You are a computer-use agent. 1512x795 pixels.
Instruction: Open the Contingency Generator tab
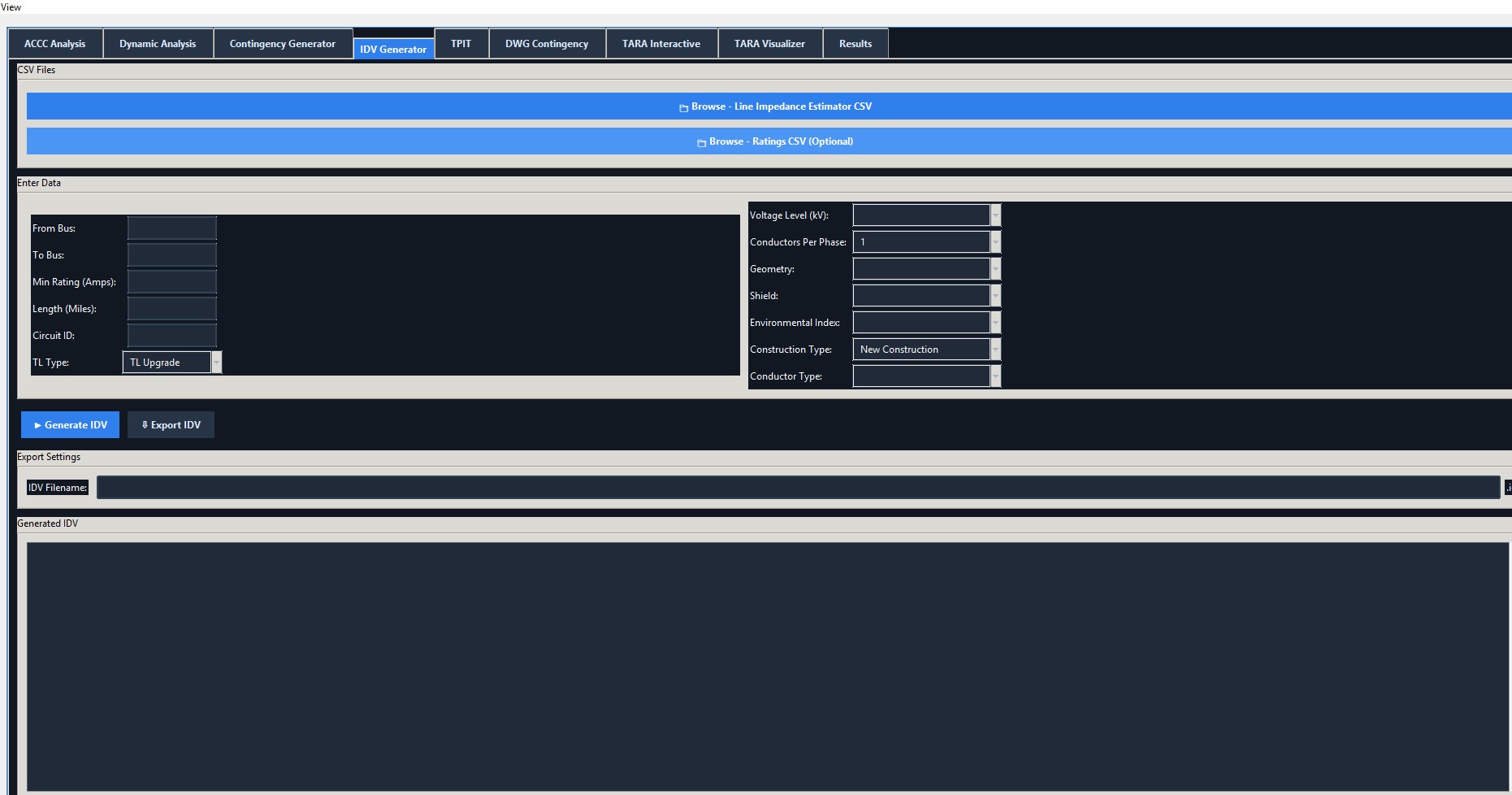click(283, 44)
